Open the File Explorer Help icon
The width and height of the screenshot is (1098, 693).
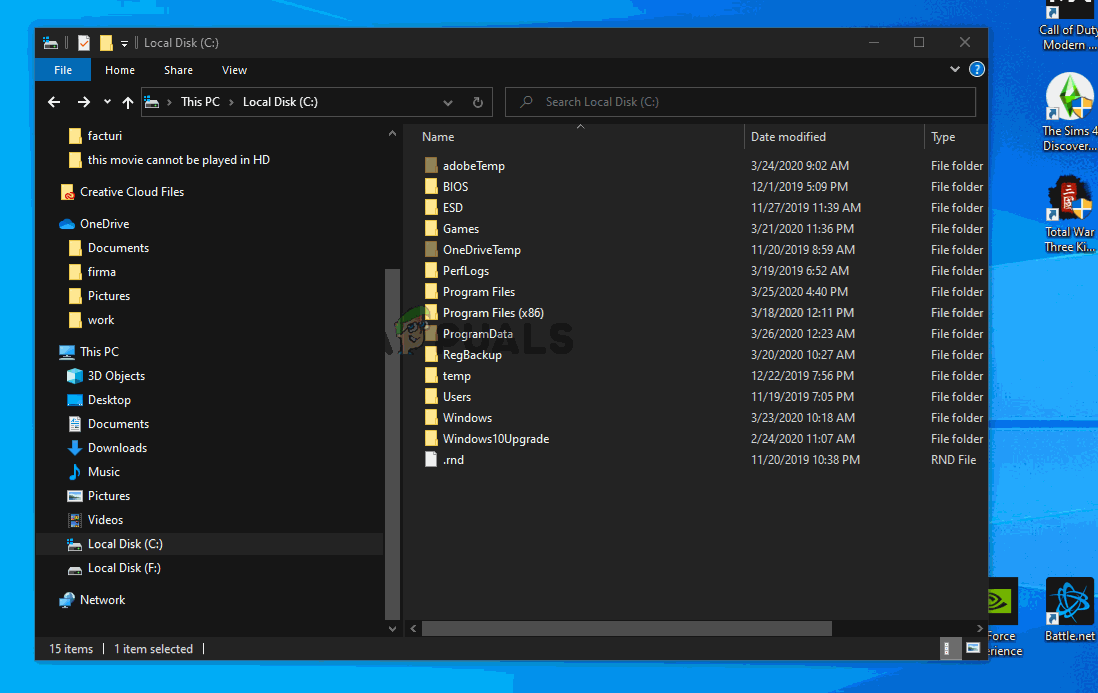977,70
